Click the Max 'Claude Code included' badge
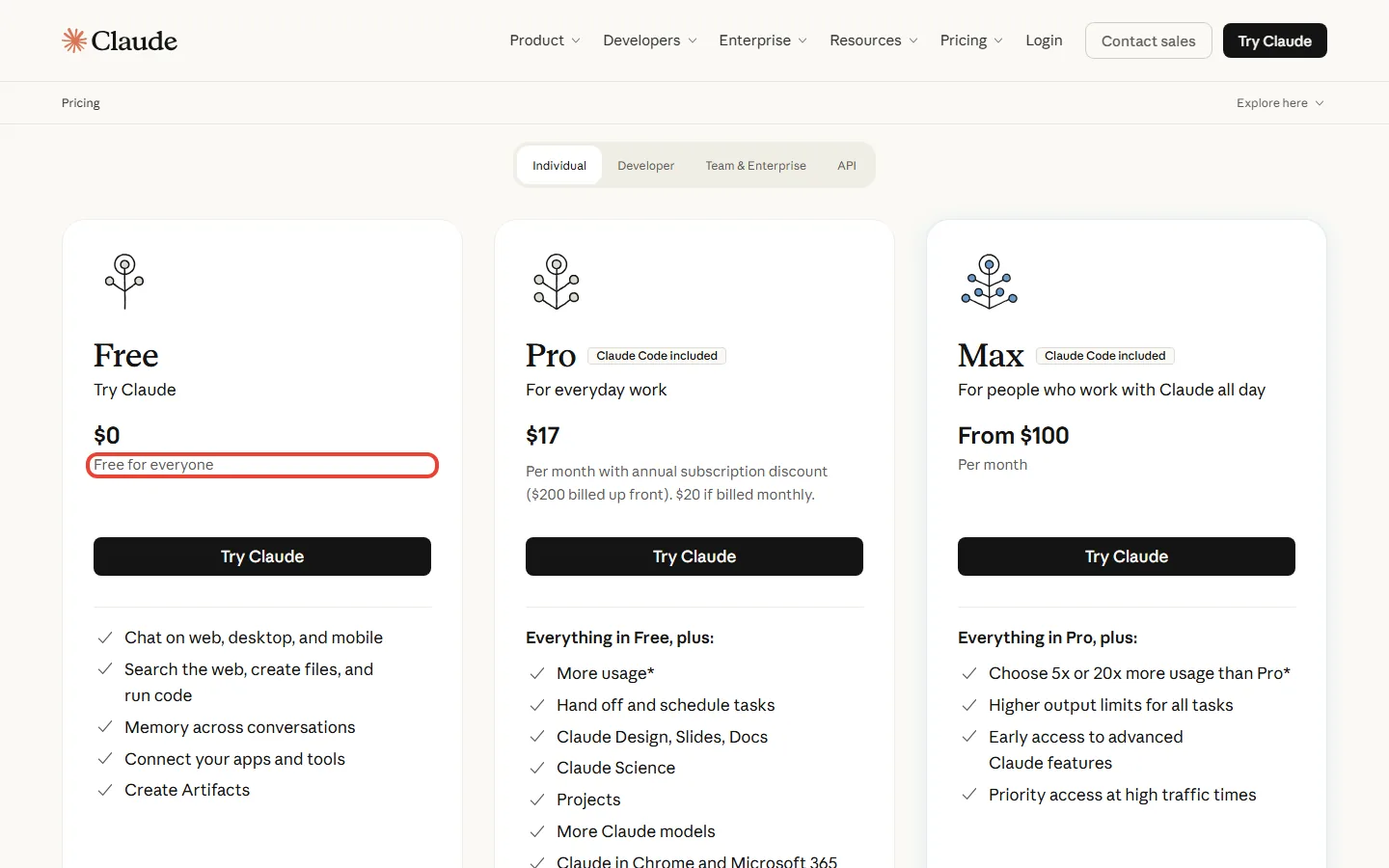 pyautogui.click(x=1105, y=356)
